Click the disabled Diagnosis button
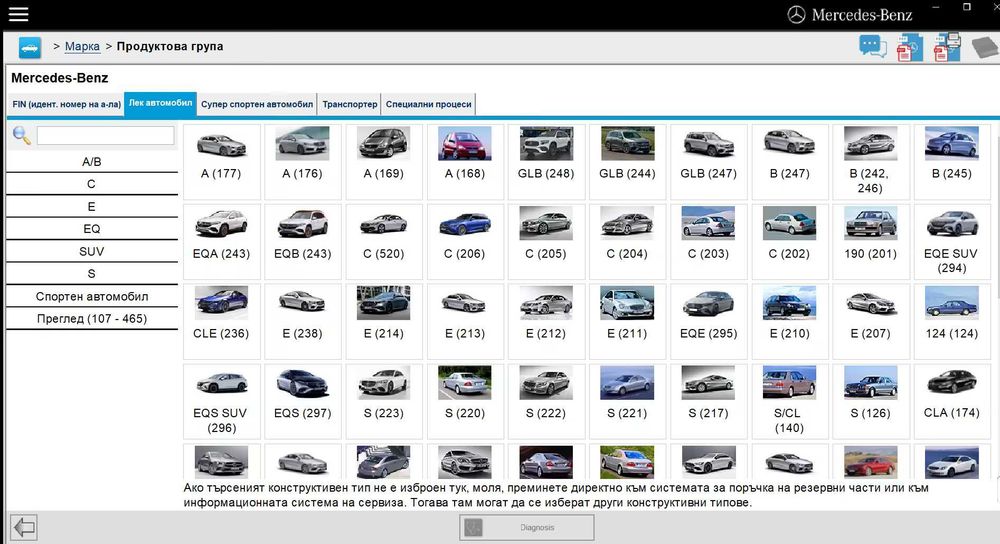Image resolution: width=1000 pixels, height=544 pixels. [527, 527]
